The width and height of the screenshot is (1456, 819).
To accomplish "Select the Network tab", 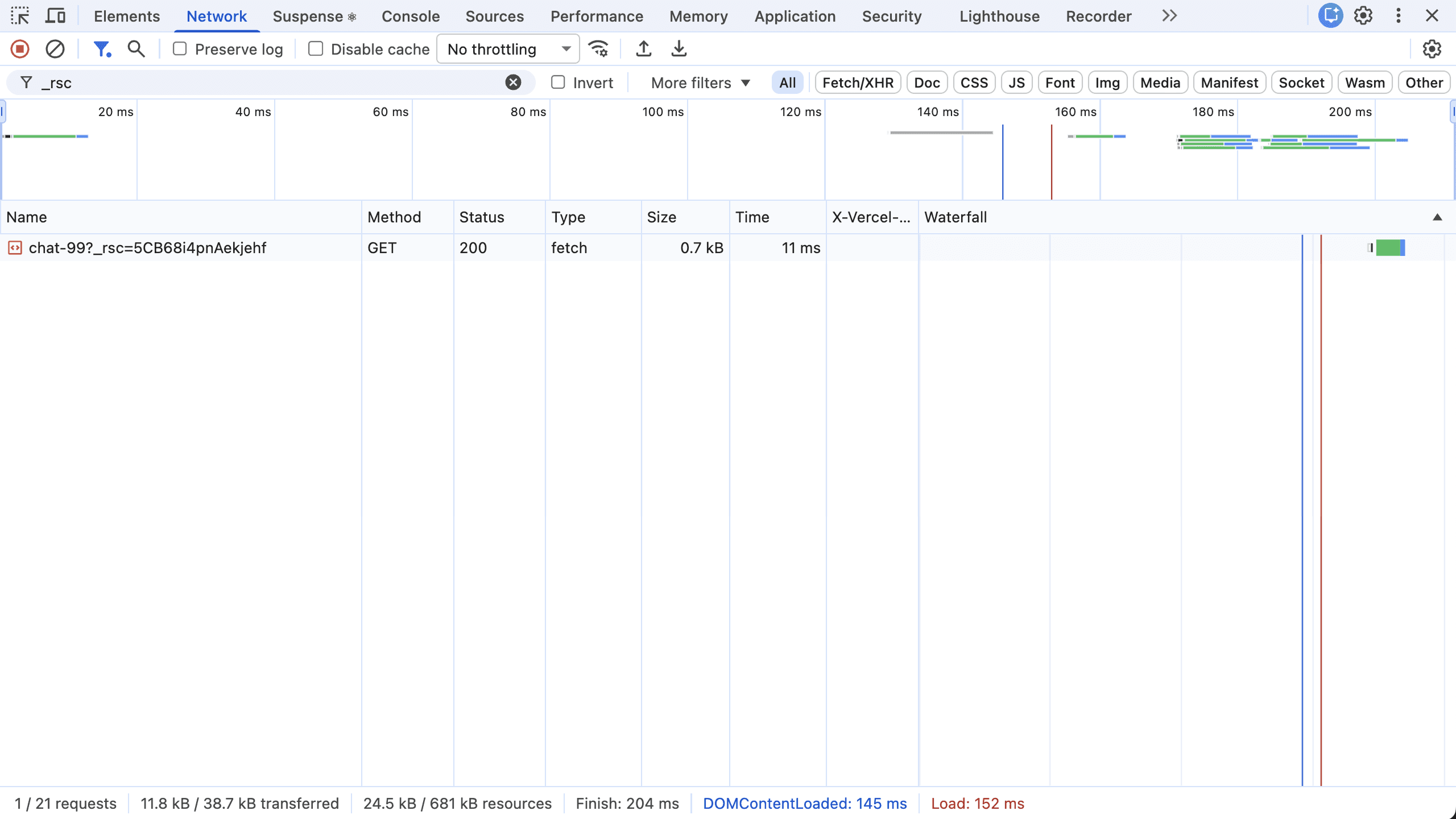I will click(x=217, y=16).
